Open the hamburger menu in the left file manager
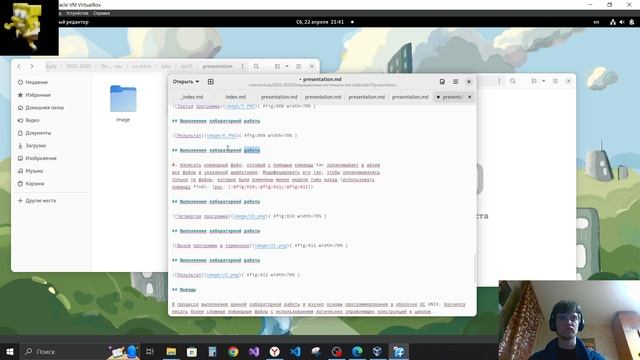 (298, 66)
